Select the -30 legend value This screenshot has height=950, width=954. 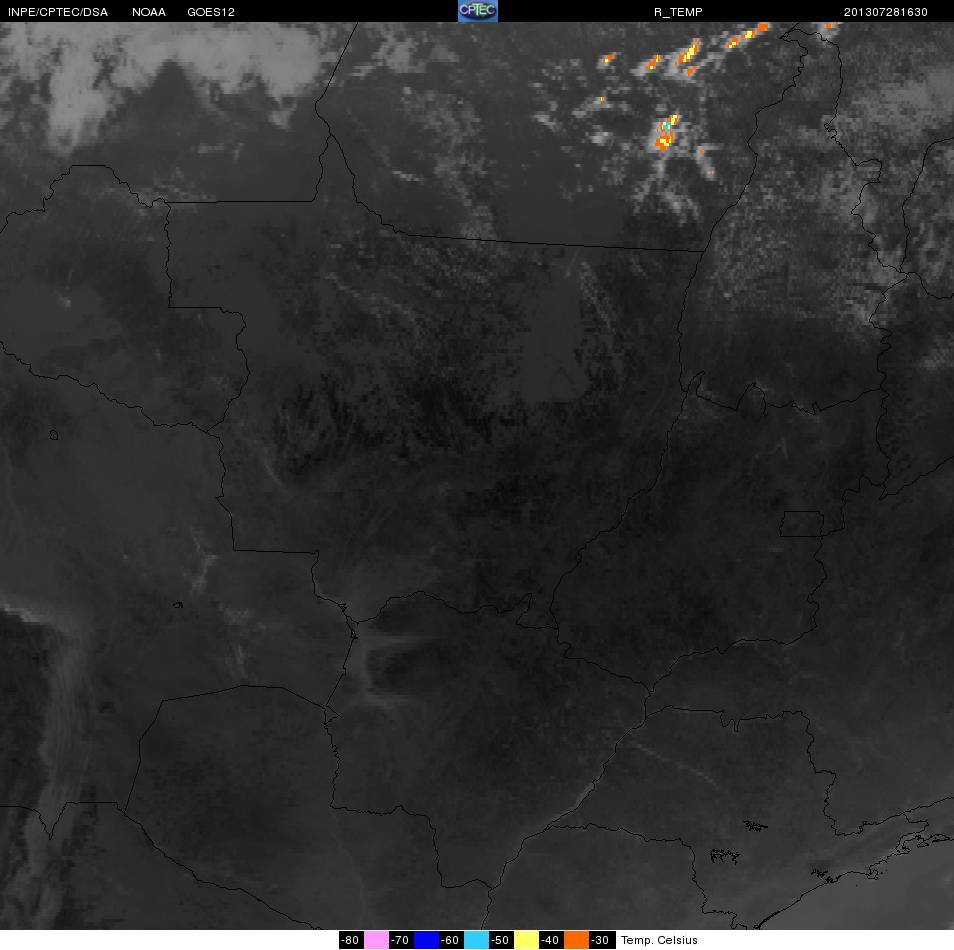601,940
